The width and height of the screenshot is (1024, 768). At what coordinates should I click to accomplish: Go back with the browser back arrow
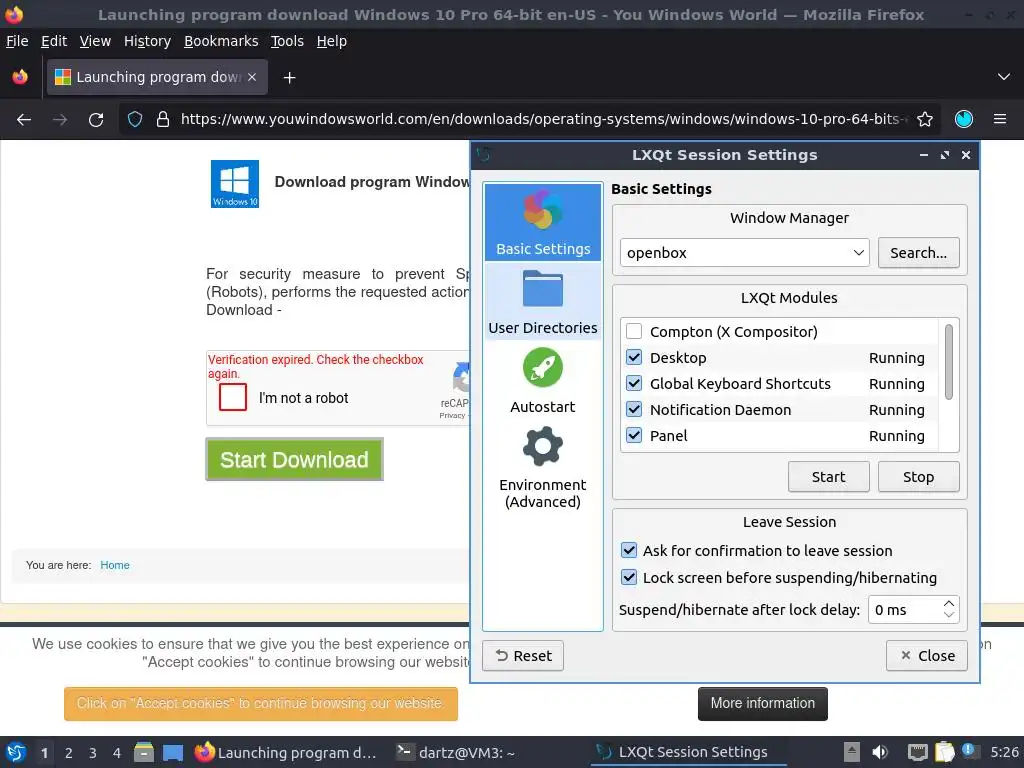[x=24, y=120]
